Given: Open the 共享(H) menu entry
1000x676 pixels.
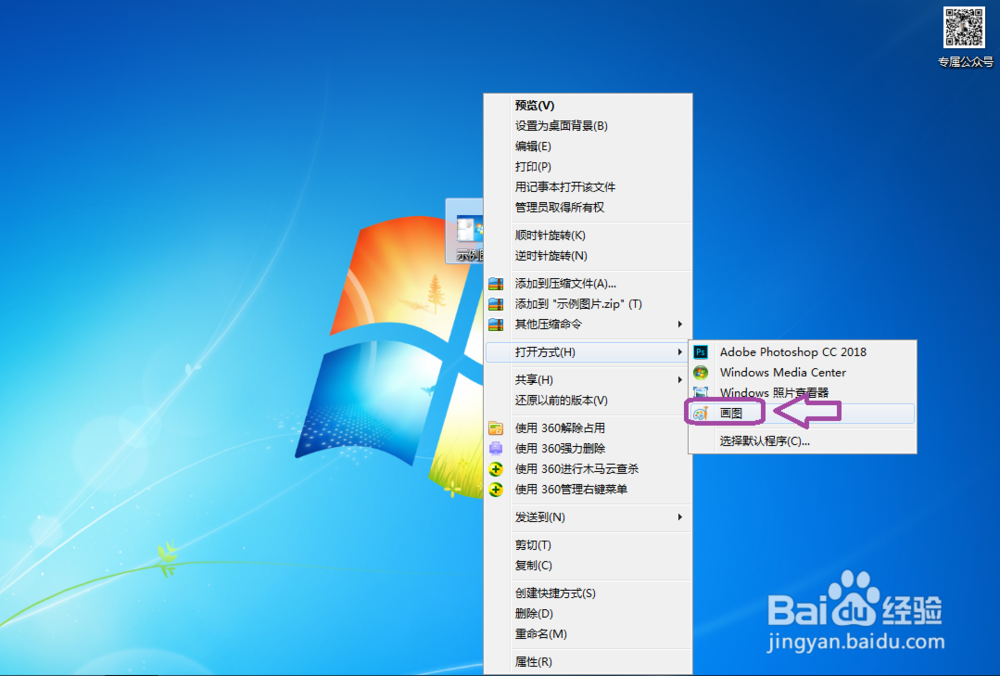Looking at the screenshot, I should point(587,380).
